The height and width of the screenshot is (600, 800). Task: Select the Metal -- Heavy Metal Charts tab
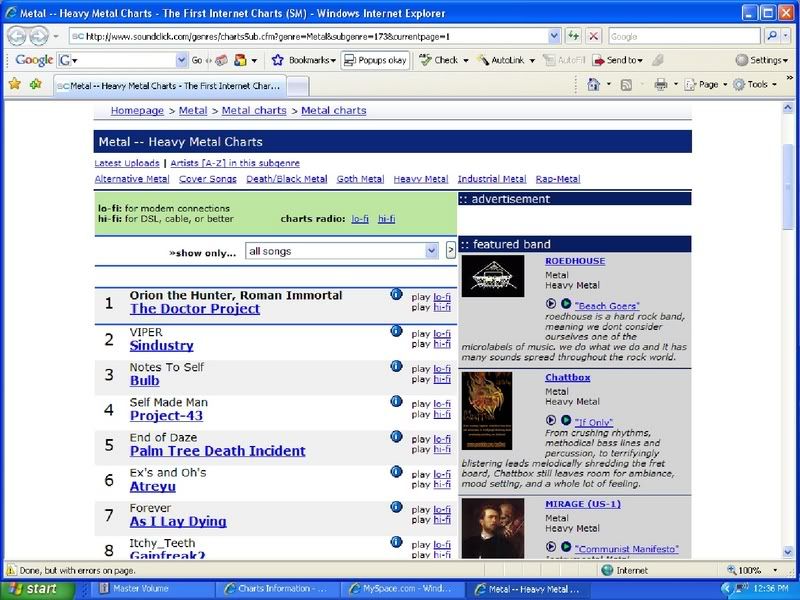coord(169,86)
